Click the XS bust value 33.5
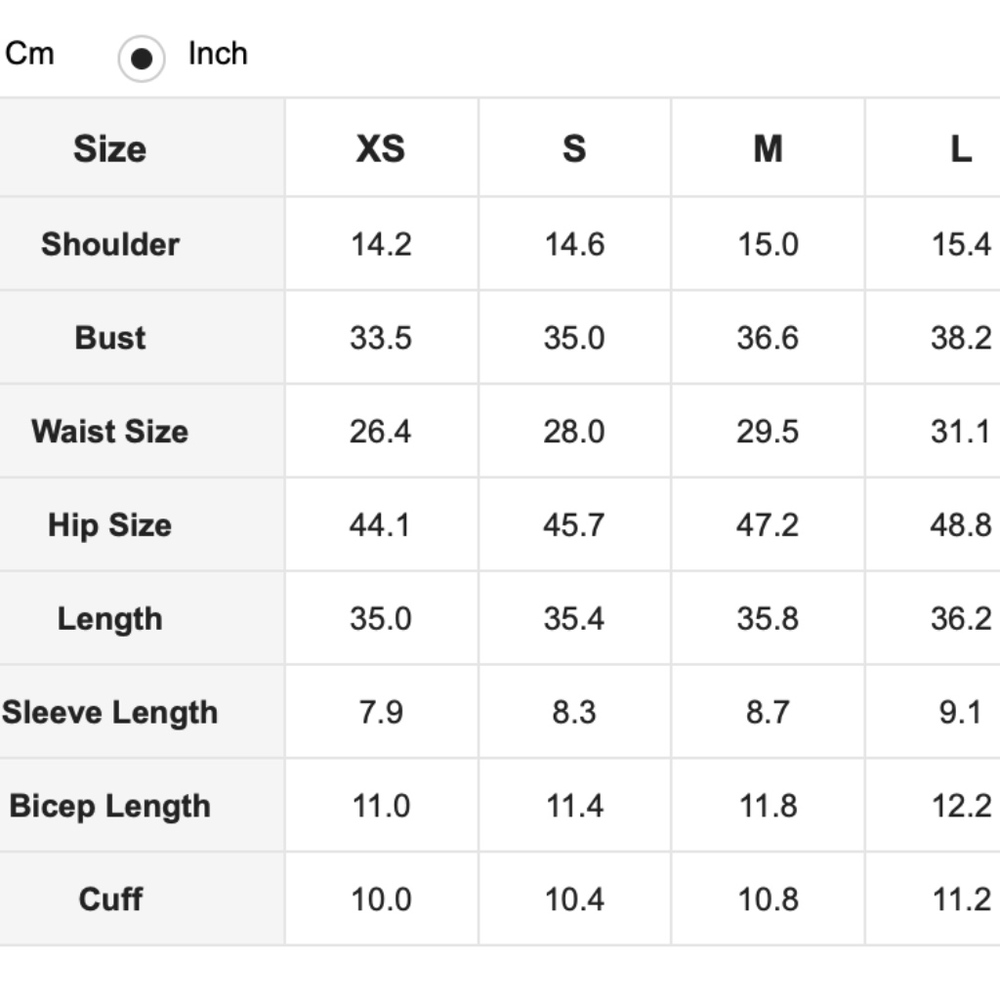The image size is (1000, 1000). coord(380,338)
